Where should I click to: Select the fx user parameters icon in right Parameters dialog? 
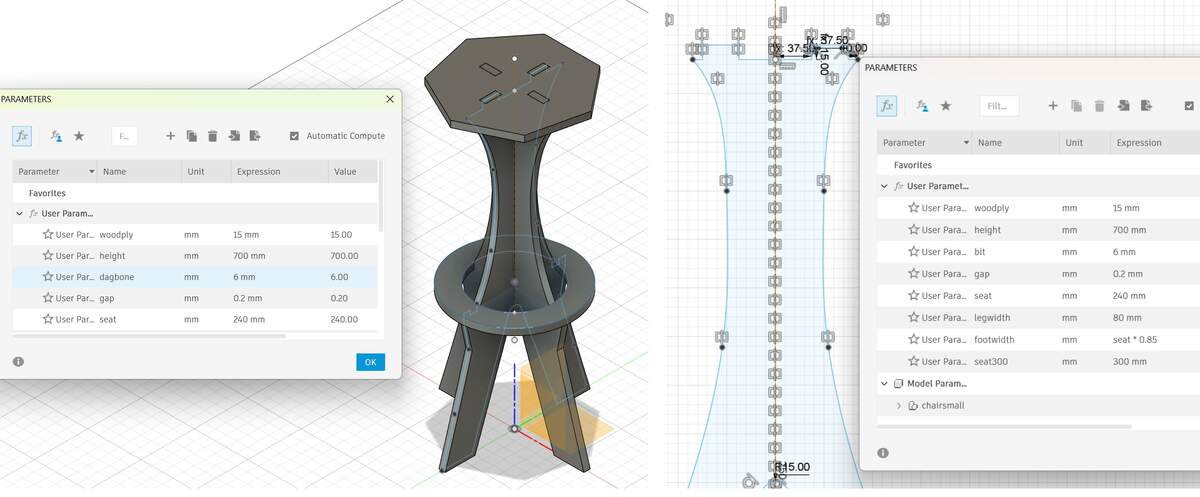tap(887, 105)
